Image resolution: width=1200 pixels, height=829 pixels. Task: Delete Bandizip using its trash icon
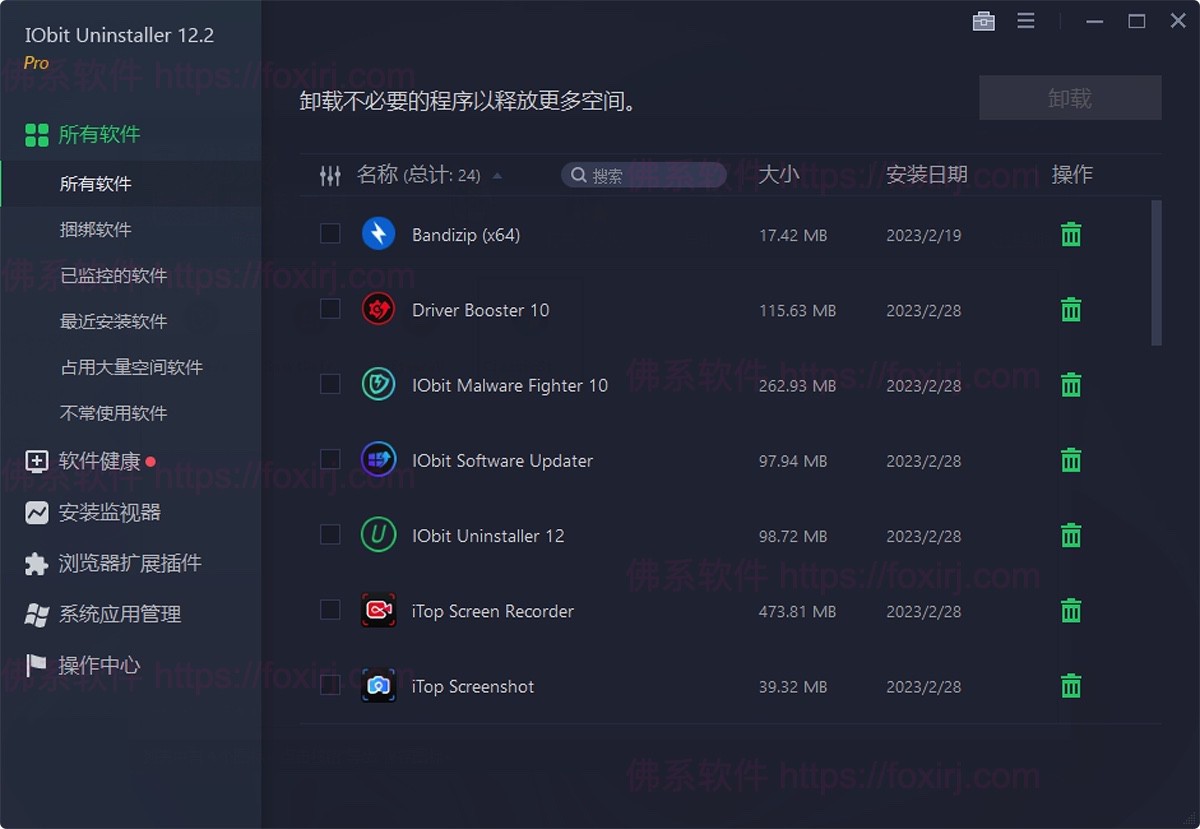(1070, 234)
